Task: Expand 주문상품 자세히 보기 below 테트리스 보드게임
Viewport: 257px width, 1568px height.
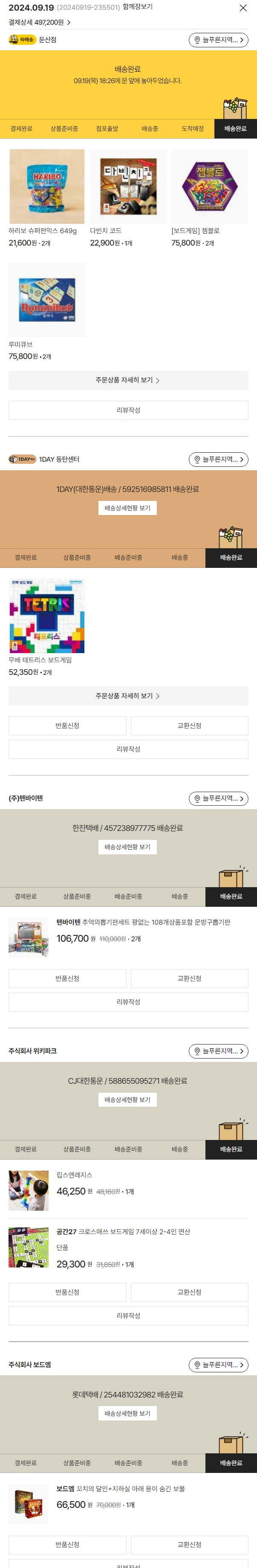Action: coord(128,695)
